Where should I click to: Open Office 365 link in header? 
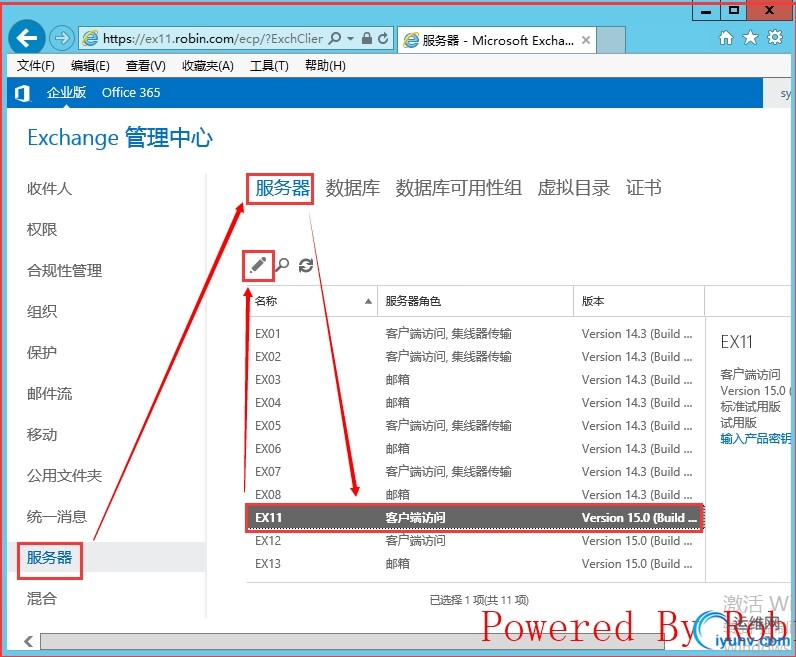131,92
